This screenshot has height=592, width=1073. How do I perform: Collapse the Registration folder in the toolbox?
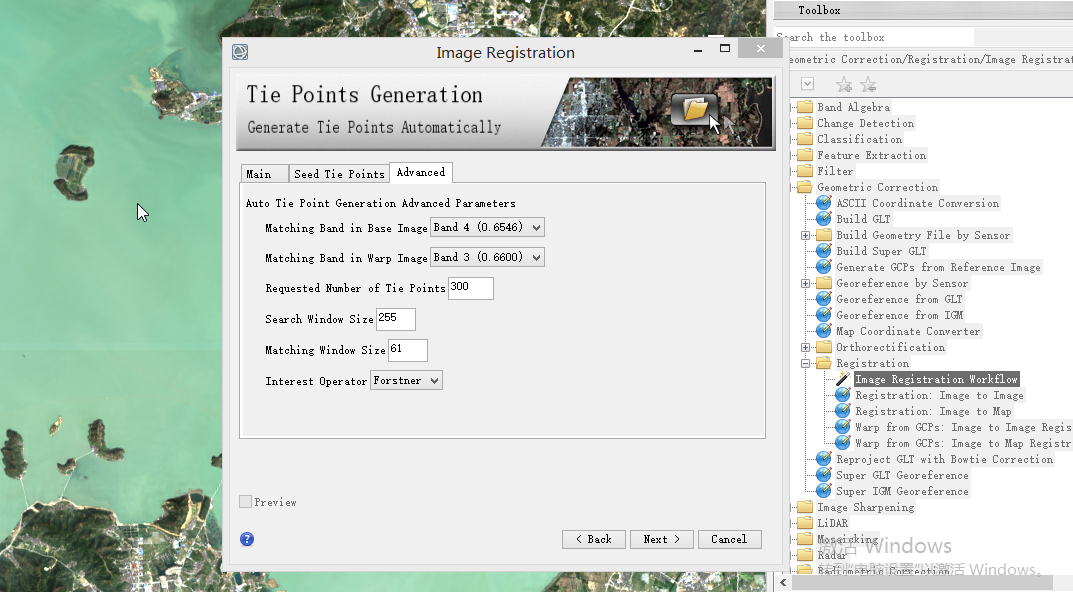tap(805, 363)
